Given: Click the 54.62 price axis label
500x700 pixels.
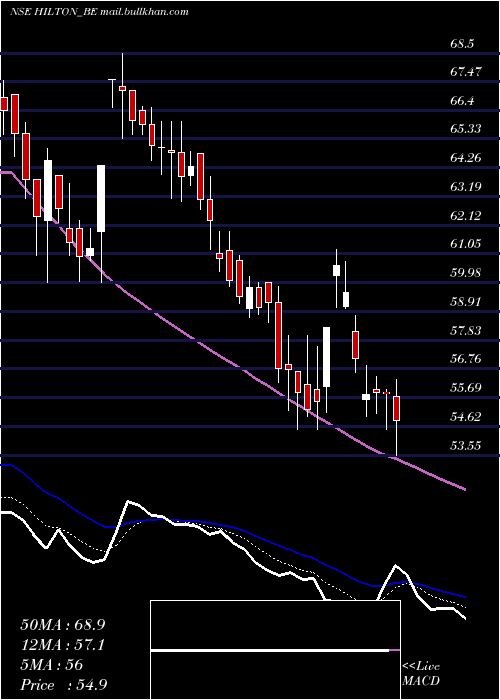Looking at the screenshot, I should point(466,417).
